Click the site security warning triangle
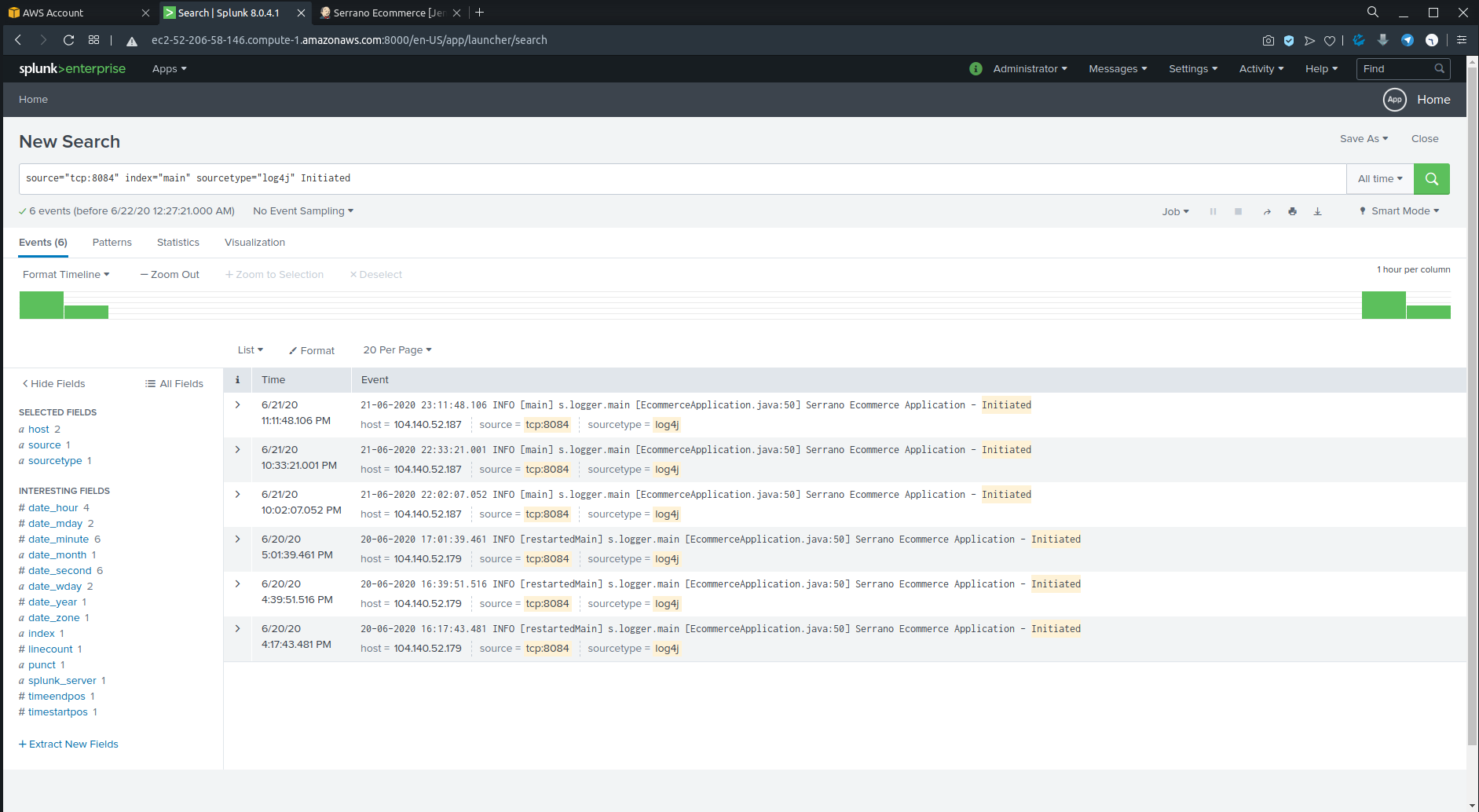Image resolution: width=1479 pixels, height=812 pixels. [132, 41]
